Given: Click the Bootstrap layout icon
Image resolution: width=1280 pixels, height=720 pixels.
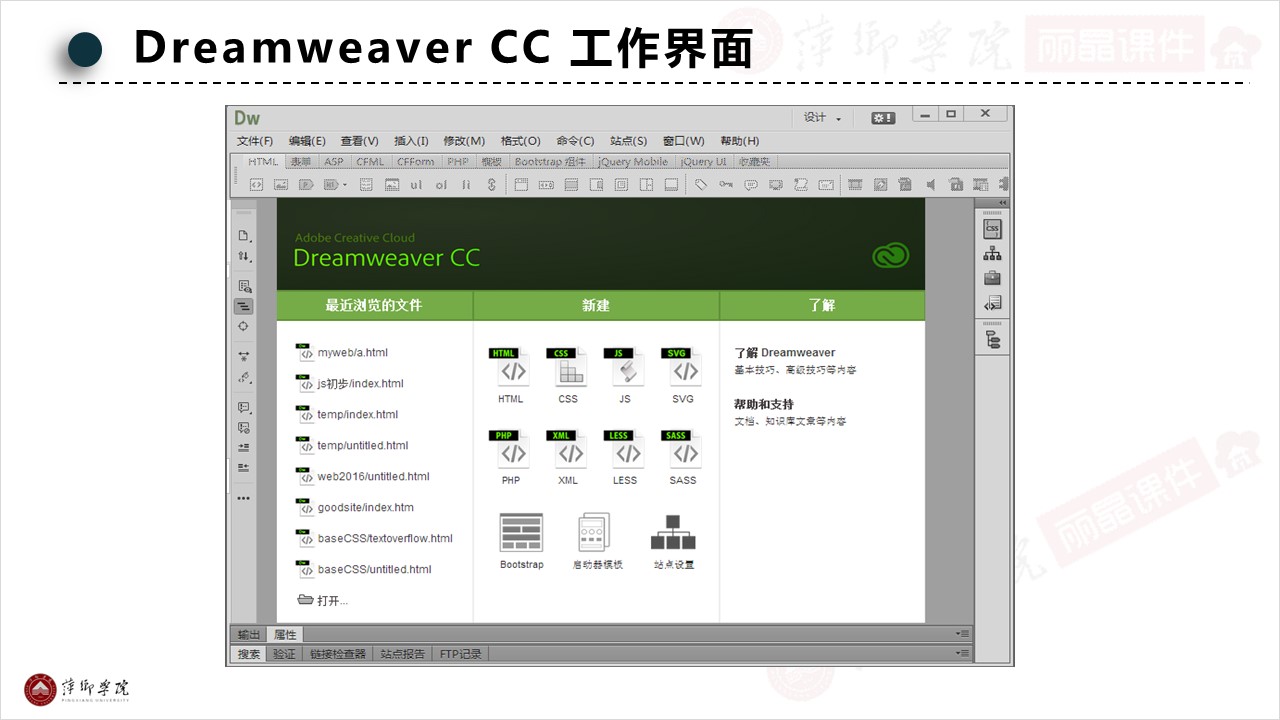Looking at the screenshot, I should pos(521,532).
